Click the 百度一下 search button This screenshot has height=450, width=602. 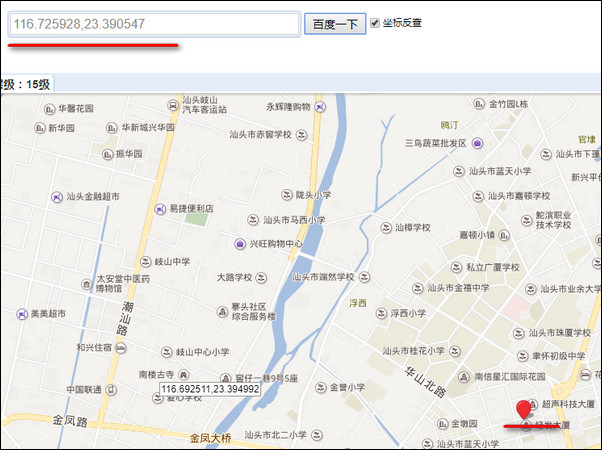335,24
